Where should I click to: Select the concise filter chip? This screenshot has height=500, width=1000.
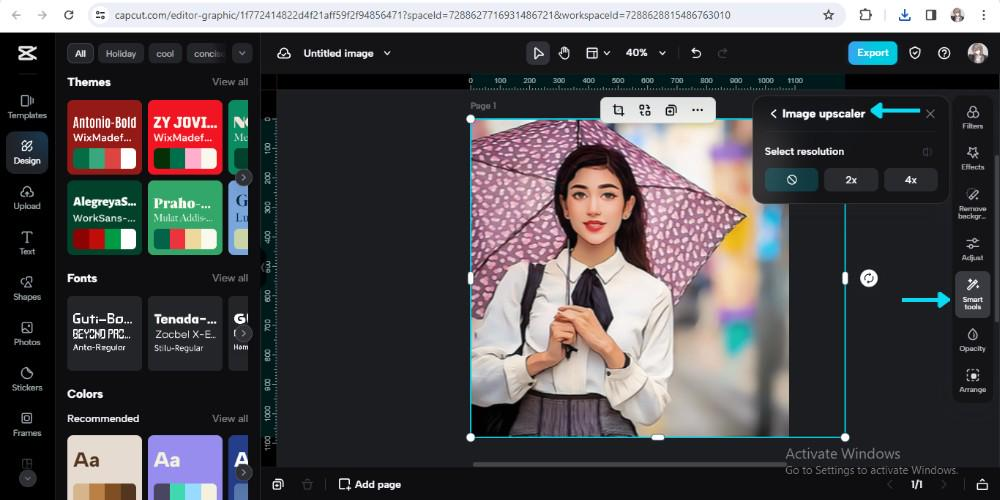(207, 54)
